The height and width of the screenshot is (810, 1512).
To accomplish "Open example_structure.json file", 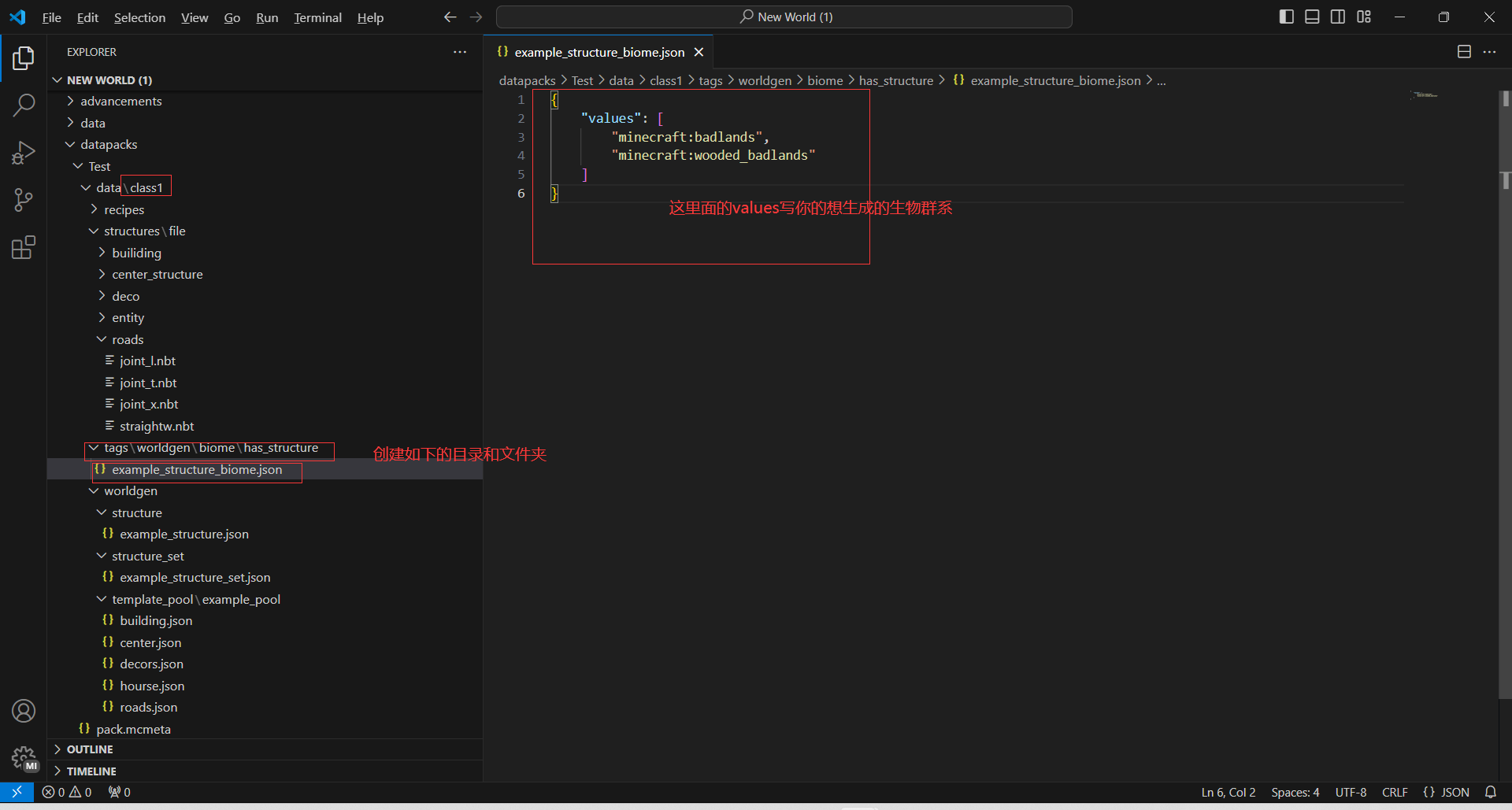I will [x=265, y=534].
